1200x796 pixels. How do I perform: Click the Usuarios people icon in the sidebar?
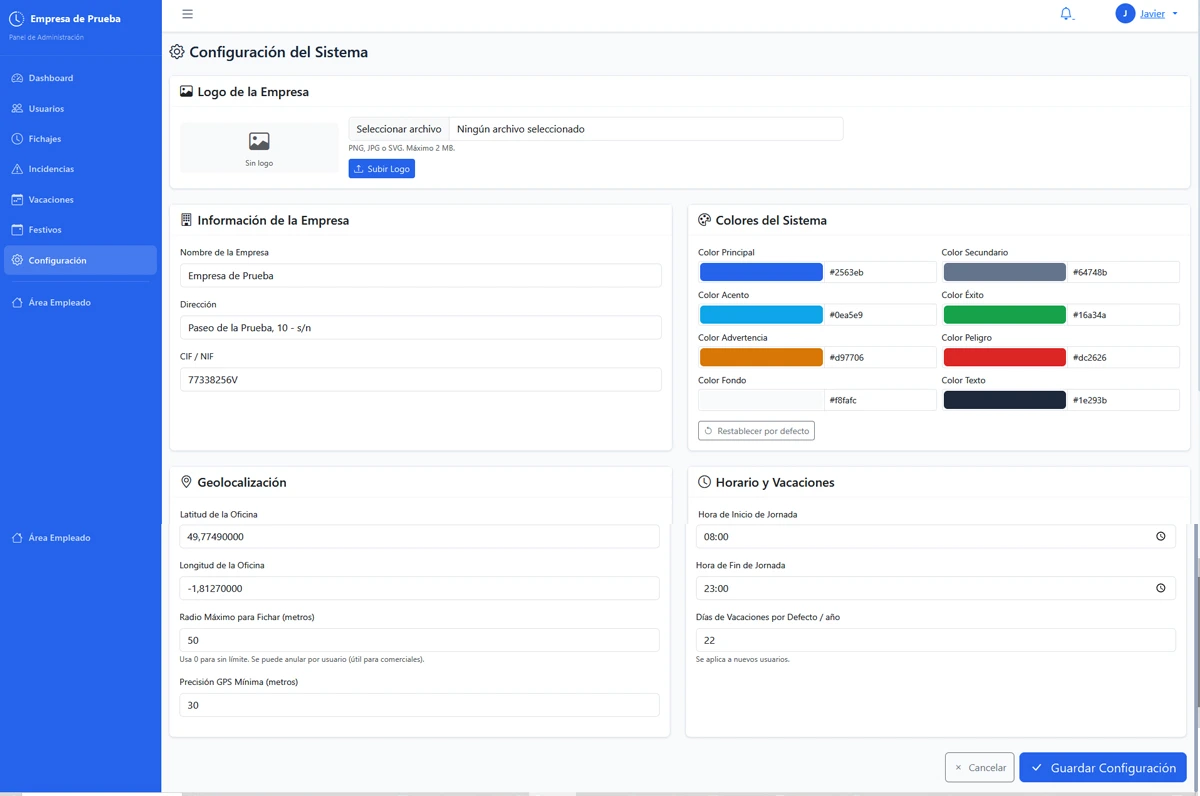coord(17,108)
